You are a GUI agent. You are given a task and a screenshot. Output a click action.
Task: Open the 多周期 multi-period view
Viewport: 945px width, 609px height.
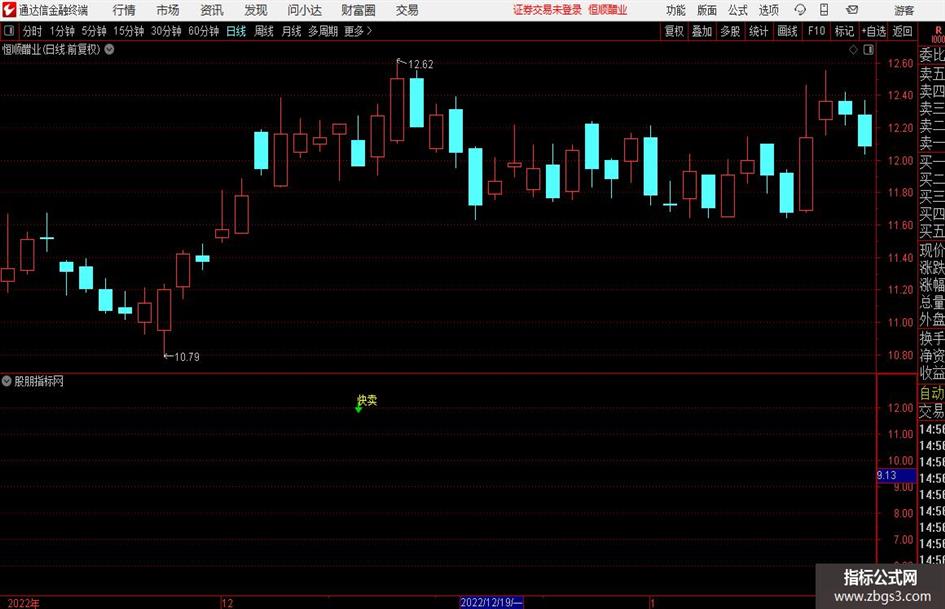click(323, 31)
